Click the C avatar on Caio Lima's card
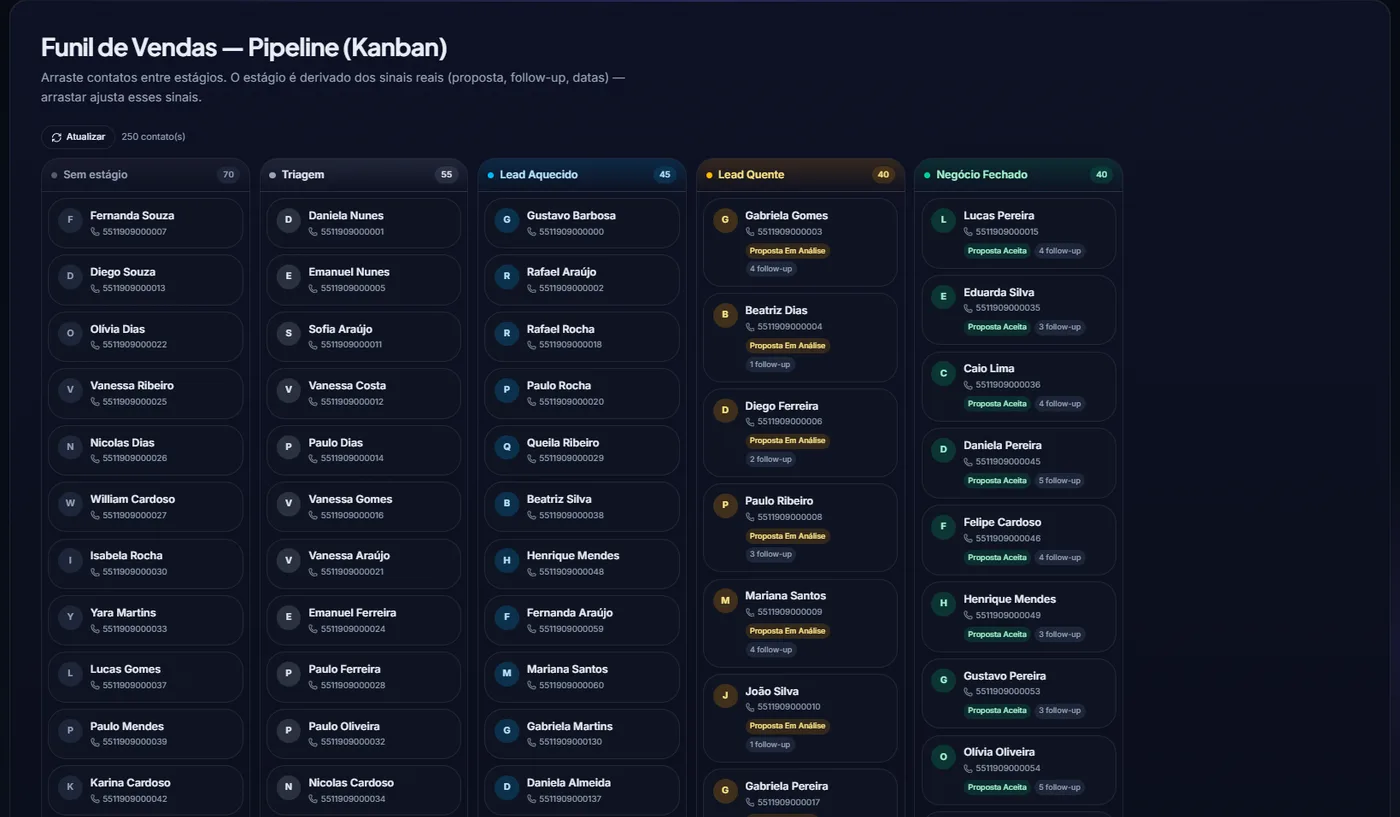Screen dimensions: 1400x817 (x=943, y=373)
